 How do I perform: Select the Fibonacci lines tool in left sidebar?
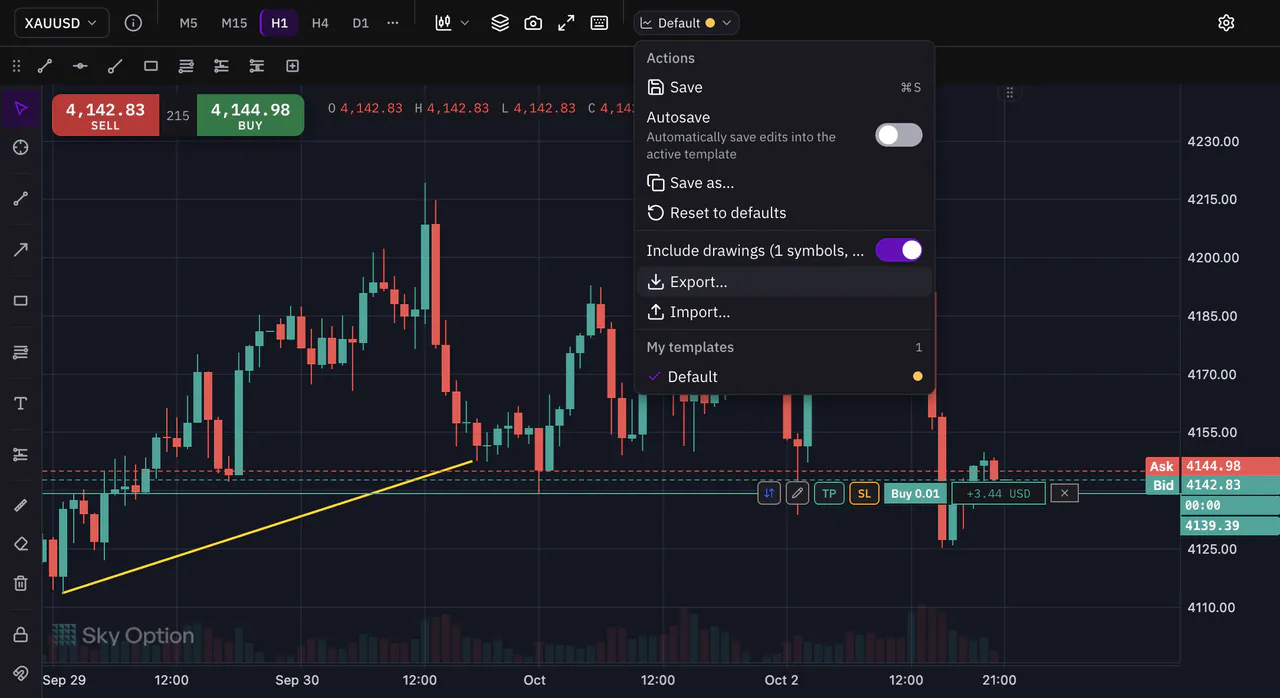[20, 352]
